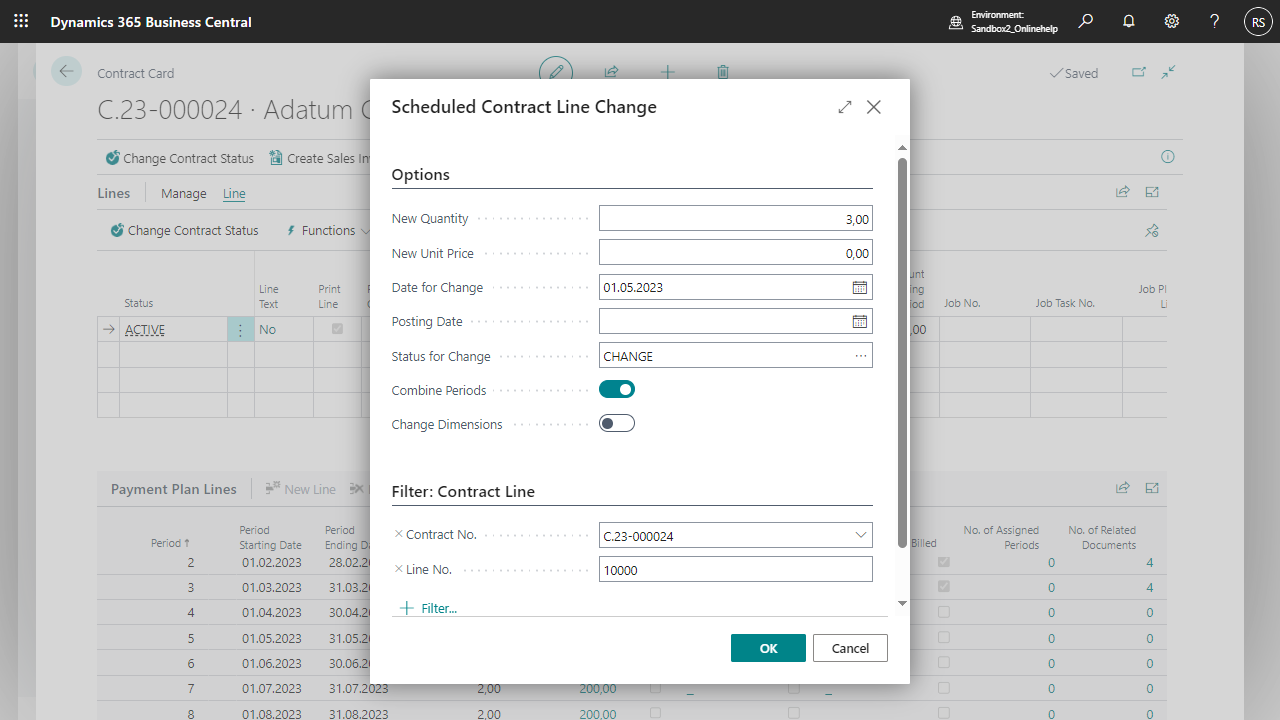This screenshot has height=720, width=1280.
Task: Open the app launcher waffle icon
Action: click(x=21, y=21)
